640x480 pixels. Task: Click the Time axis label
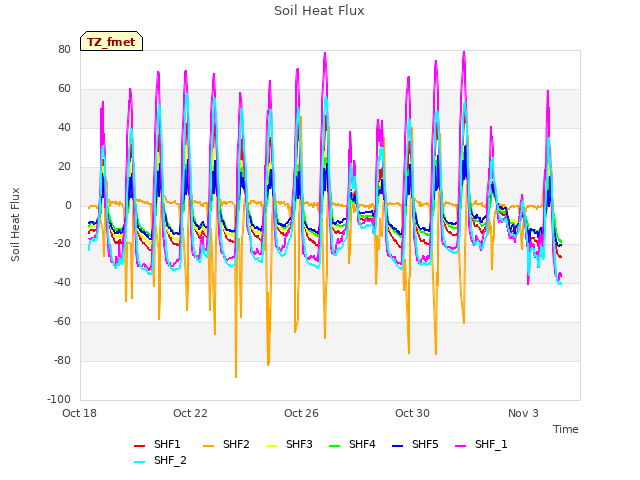point(566,429)
